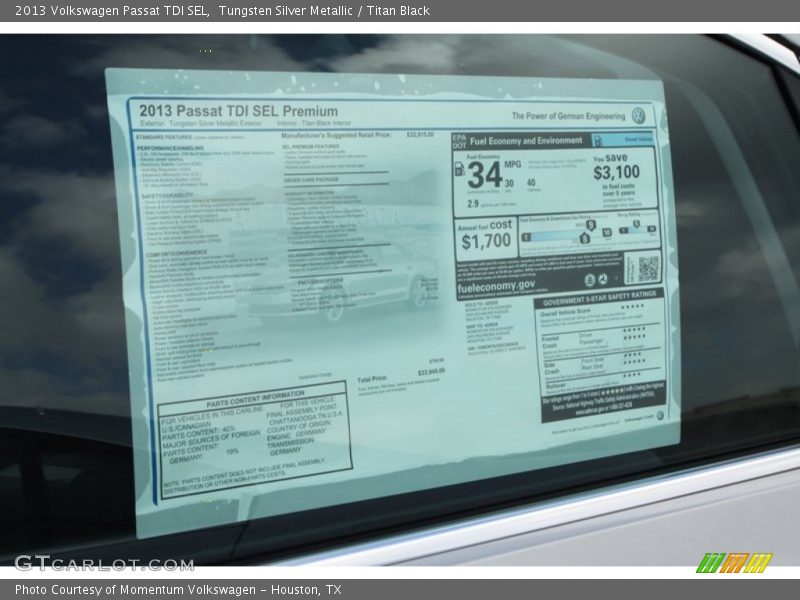The image size is (800, 600).
Task: Click the smog rating scale on the label
Action: tap(637, 228)
